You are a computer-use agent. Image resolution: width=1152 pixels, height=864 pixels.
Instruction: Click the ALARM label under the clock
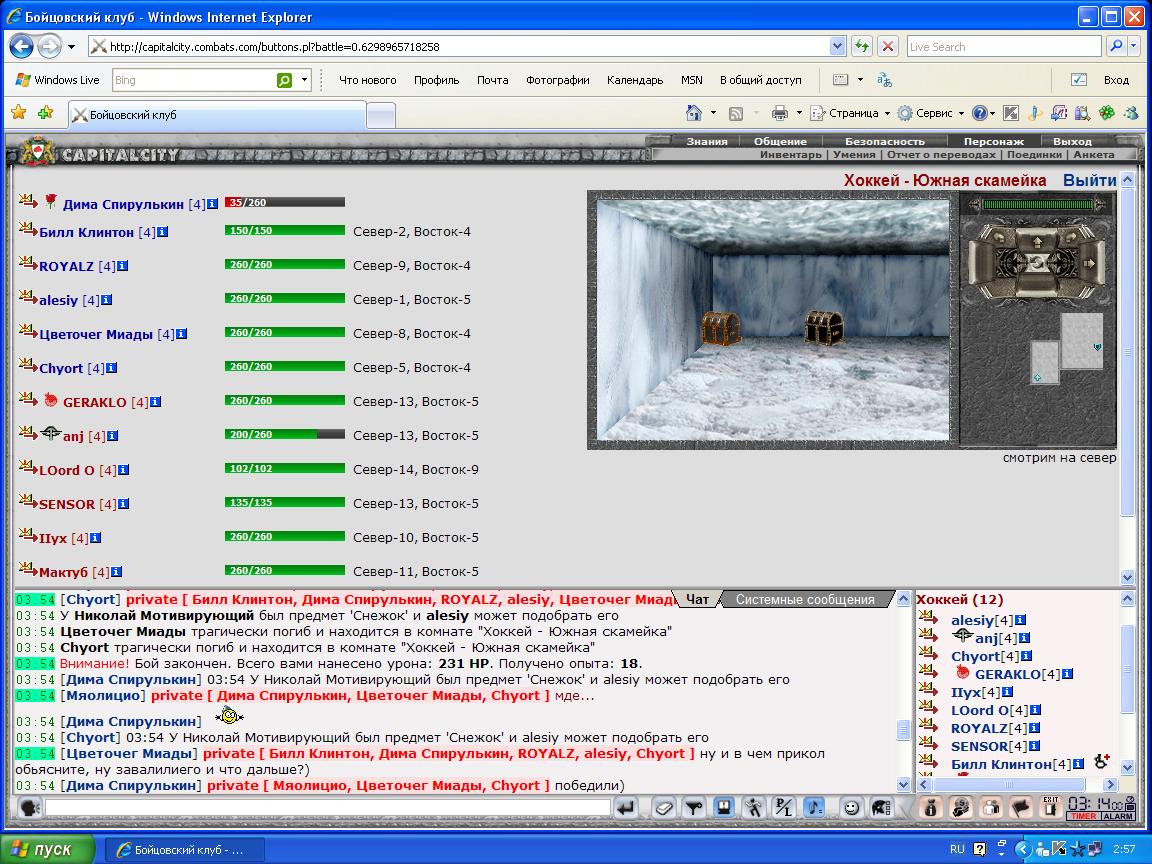click(1118, 816)
